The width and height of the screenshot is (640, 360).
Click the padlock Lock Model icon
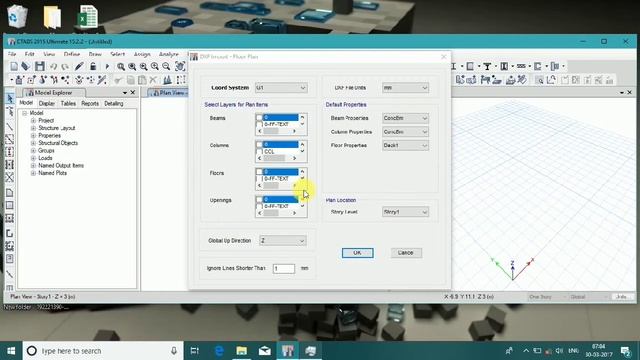click(x=93, y=66)
